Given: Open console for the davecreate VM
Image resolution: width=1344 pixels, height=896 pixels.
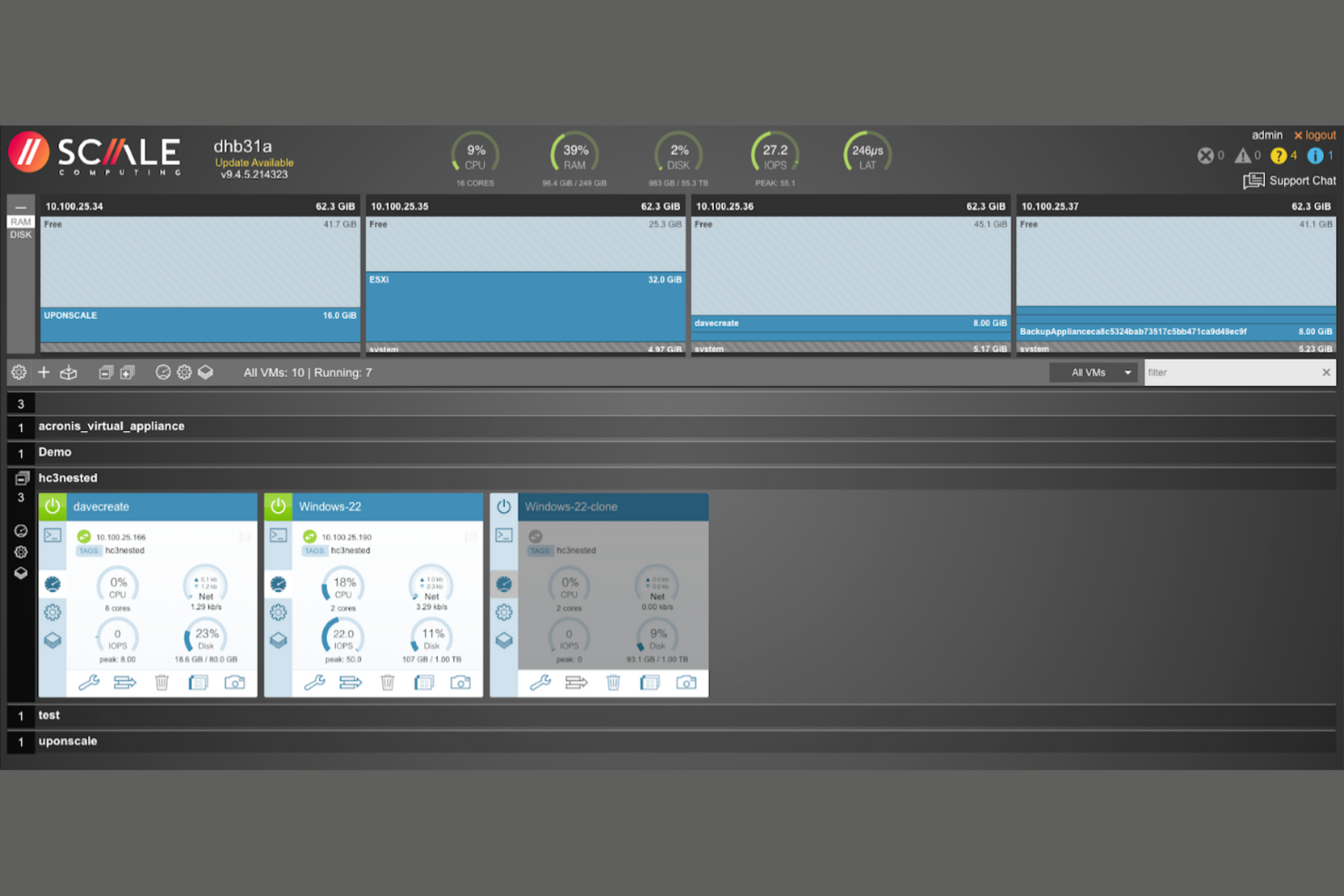Looking at the screenshot, I should 52,536.
